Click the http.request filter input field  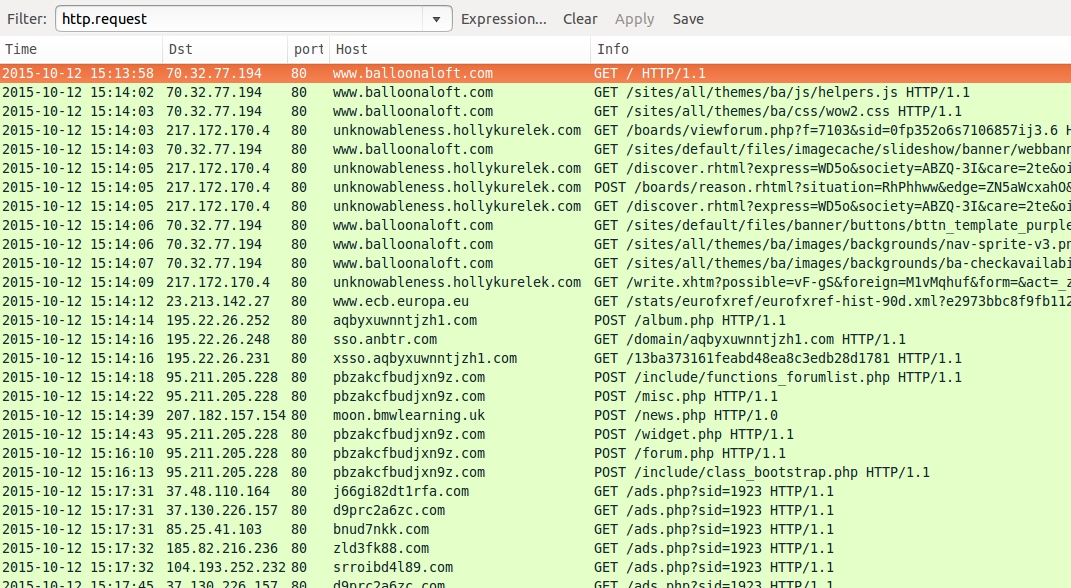[238, 19]
